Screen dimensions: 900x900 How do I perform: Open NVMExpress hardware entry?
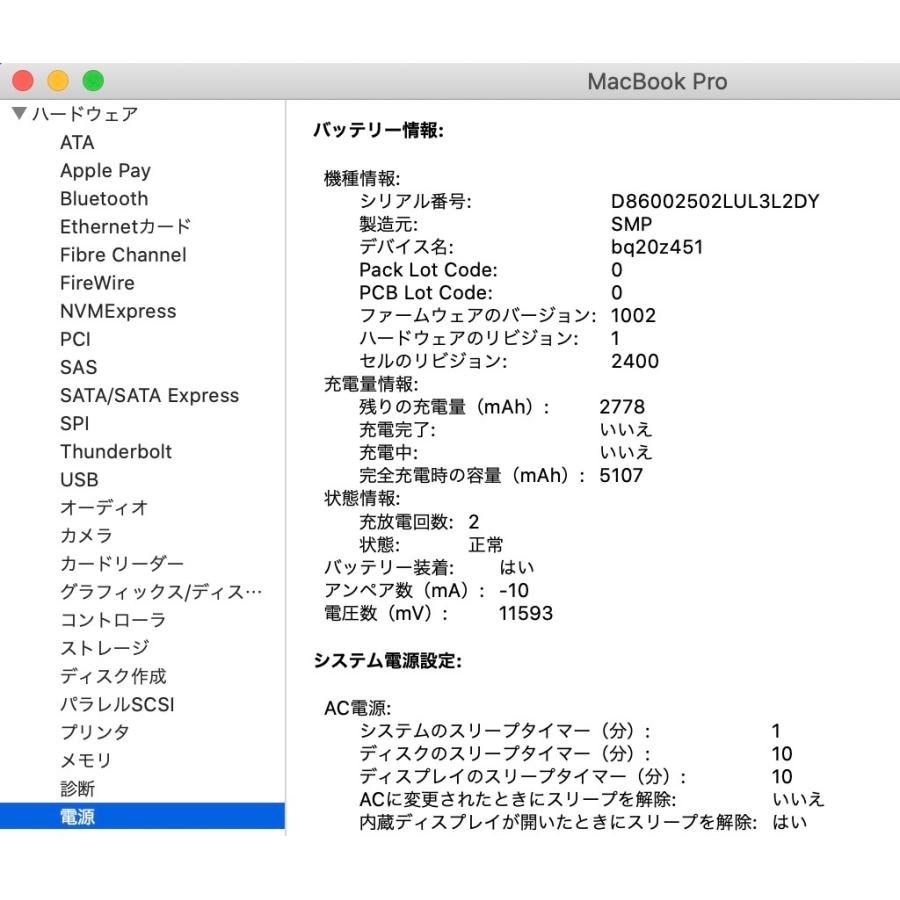pyautogui.click(x=118, y=311)
